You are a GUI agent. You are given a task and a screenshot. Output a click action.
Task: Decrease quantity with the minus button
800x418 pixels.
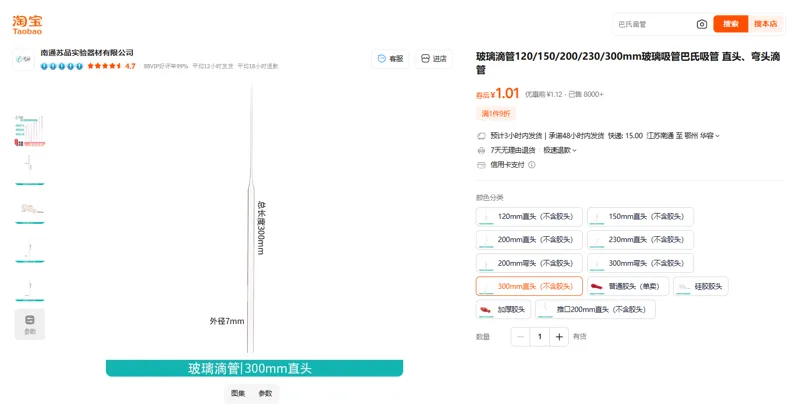point(520,337)
